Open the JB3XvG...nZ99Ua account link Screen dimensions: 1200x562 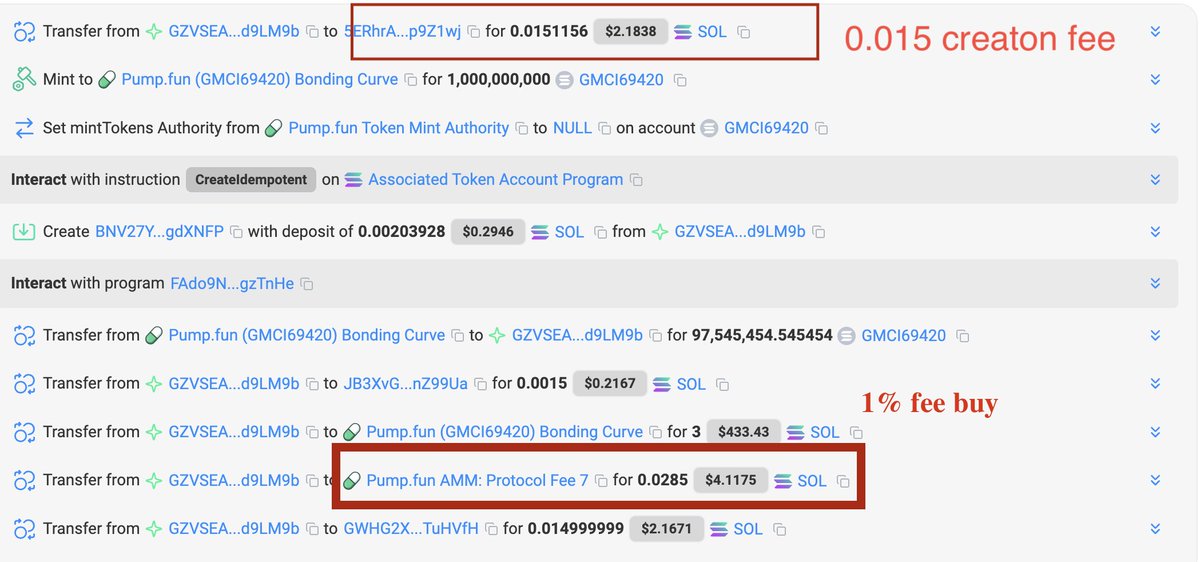[x=406, y=384]
